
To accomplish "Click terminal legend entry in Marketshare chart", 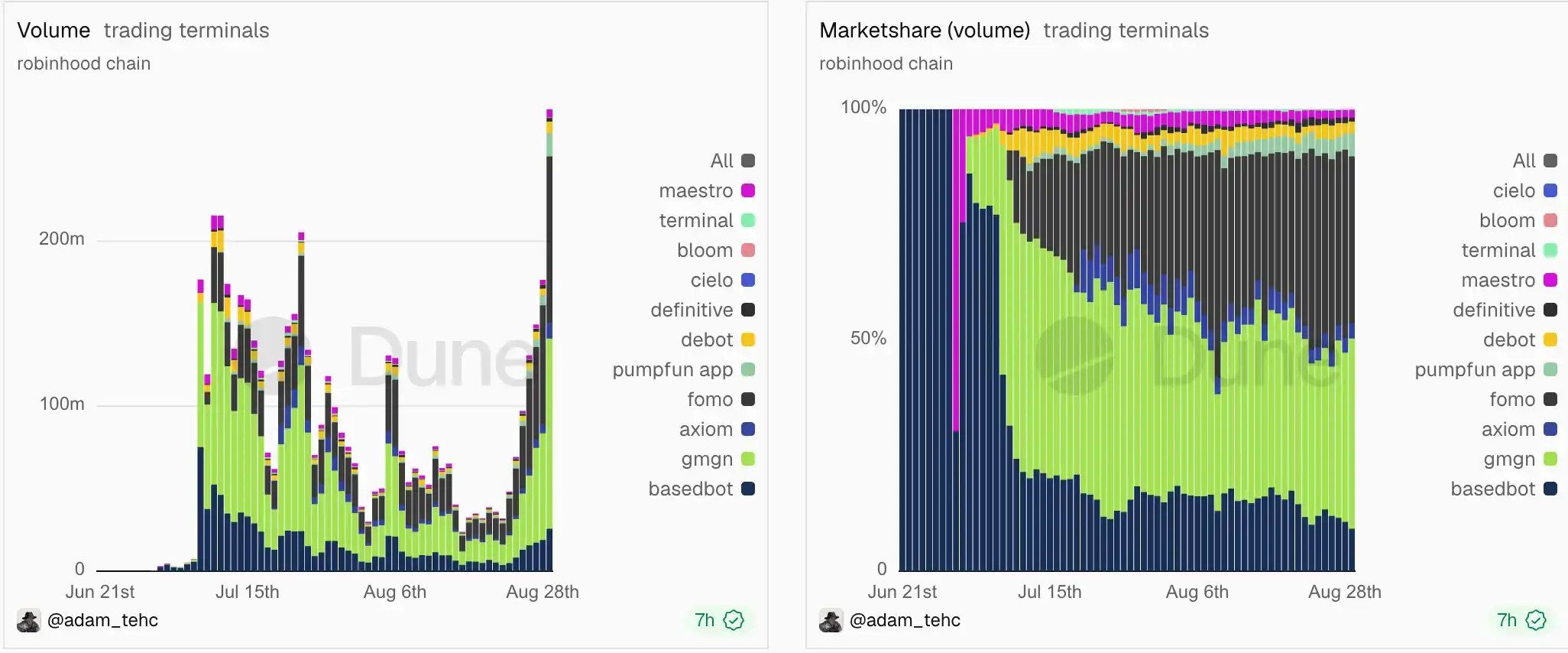I will pyautogui.click(x=1509, y=250).
